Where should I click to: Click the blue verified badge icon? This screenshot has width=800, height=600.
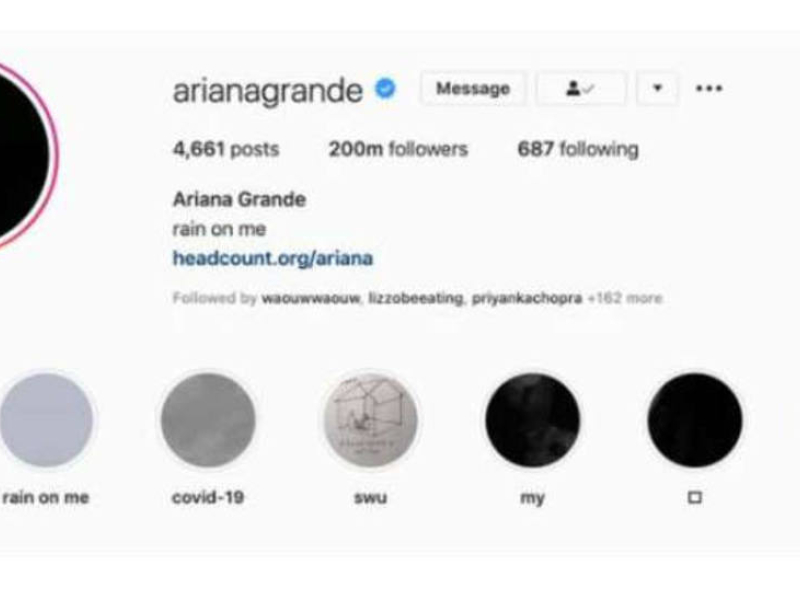pyautogui.click(x=385, y=89)
